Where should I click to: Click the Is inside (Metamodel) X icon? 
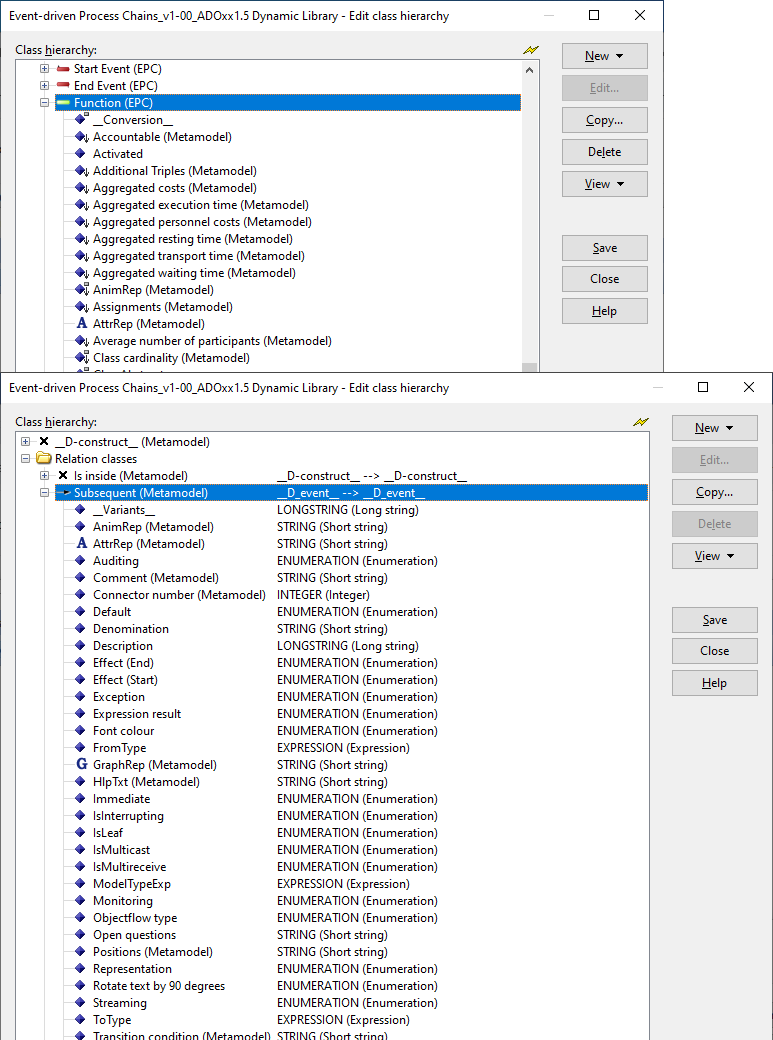tap(63, 476)
